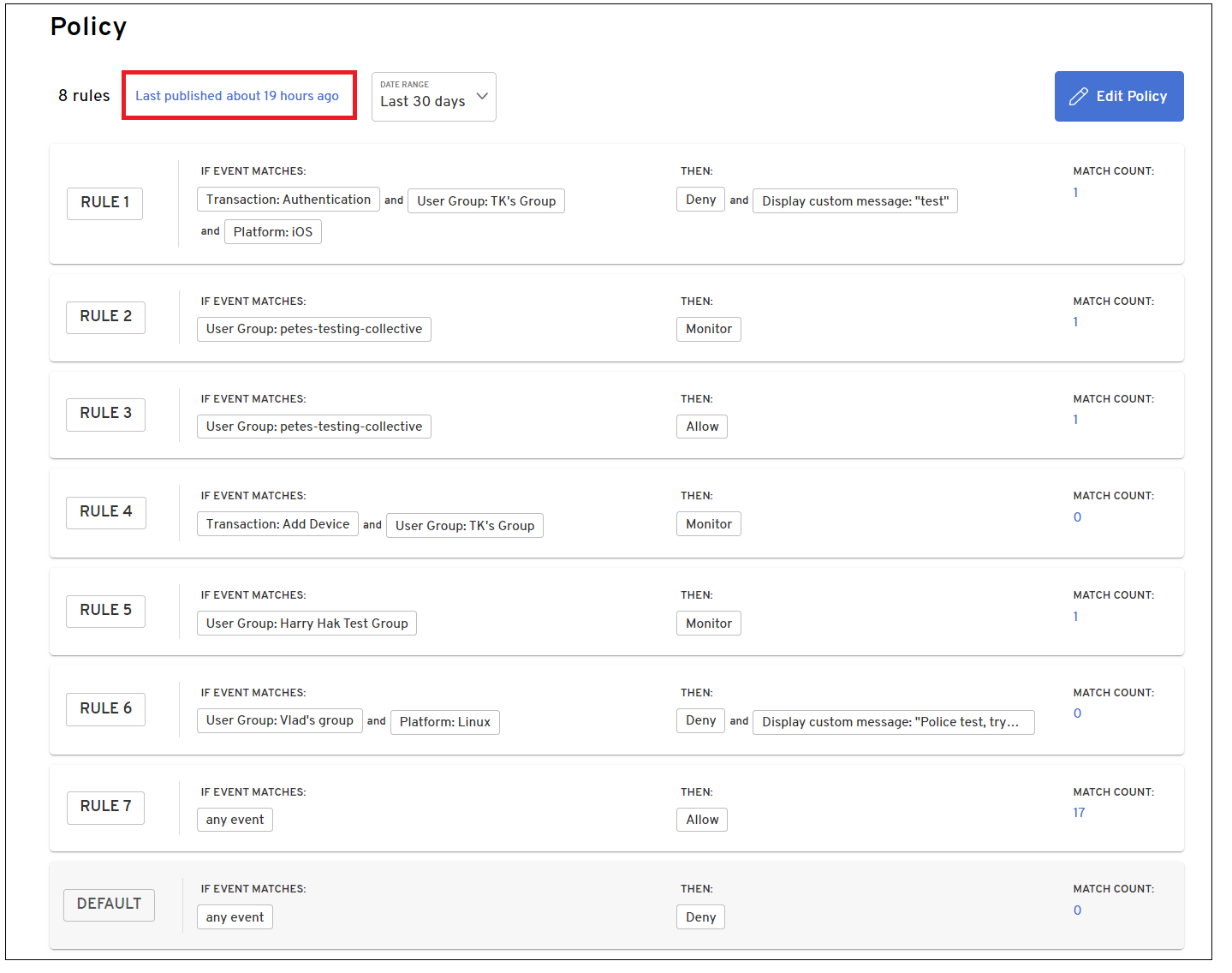Click the Allow action in Rule 3

point(701,427)
